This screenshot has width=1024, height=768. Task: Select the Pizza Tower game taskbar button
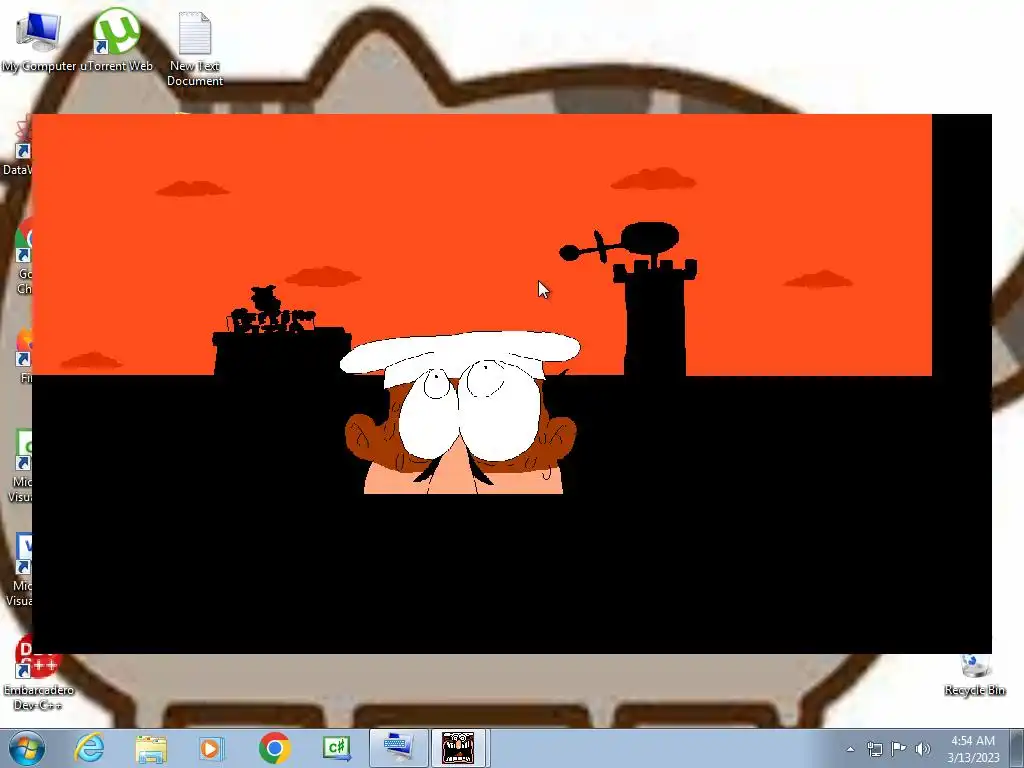458,748
